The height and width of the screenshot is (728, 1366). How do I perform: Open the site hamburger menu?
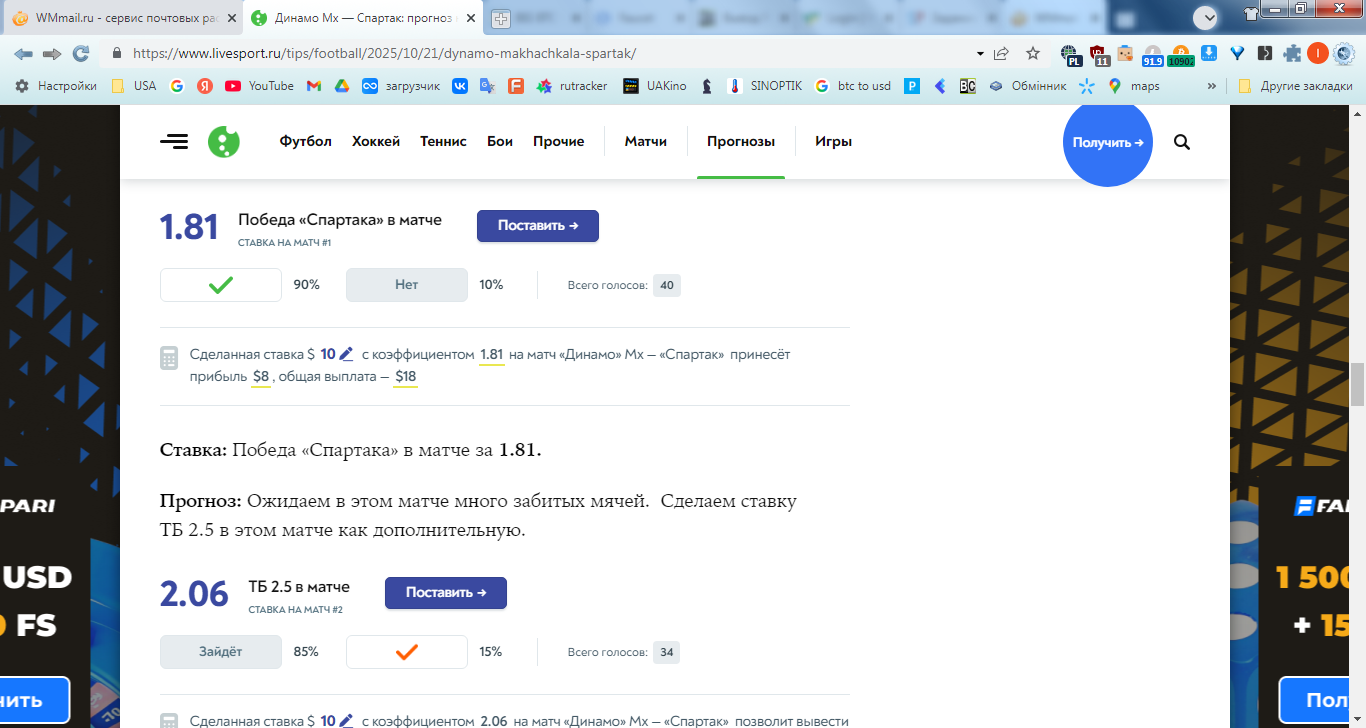coord(174,142)
